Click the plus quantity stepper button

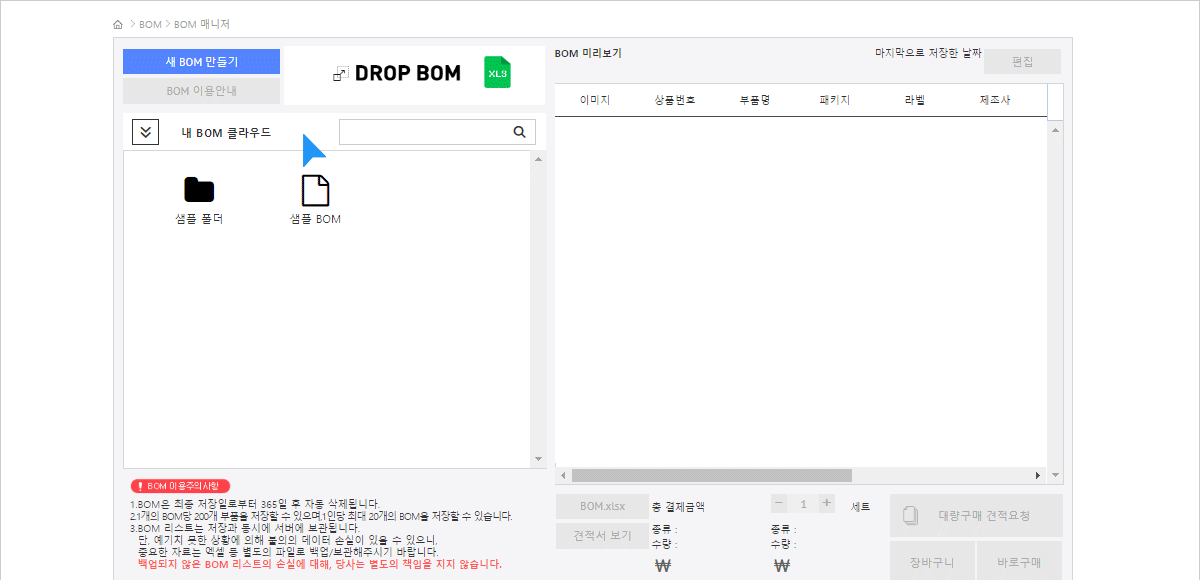coord(826,504)
